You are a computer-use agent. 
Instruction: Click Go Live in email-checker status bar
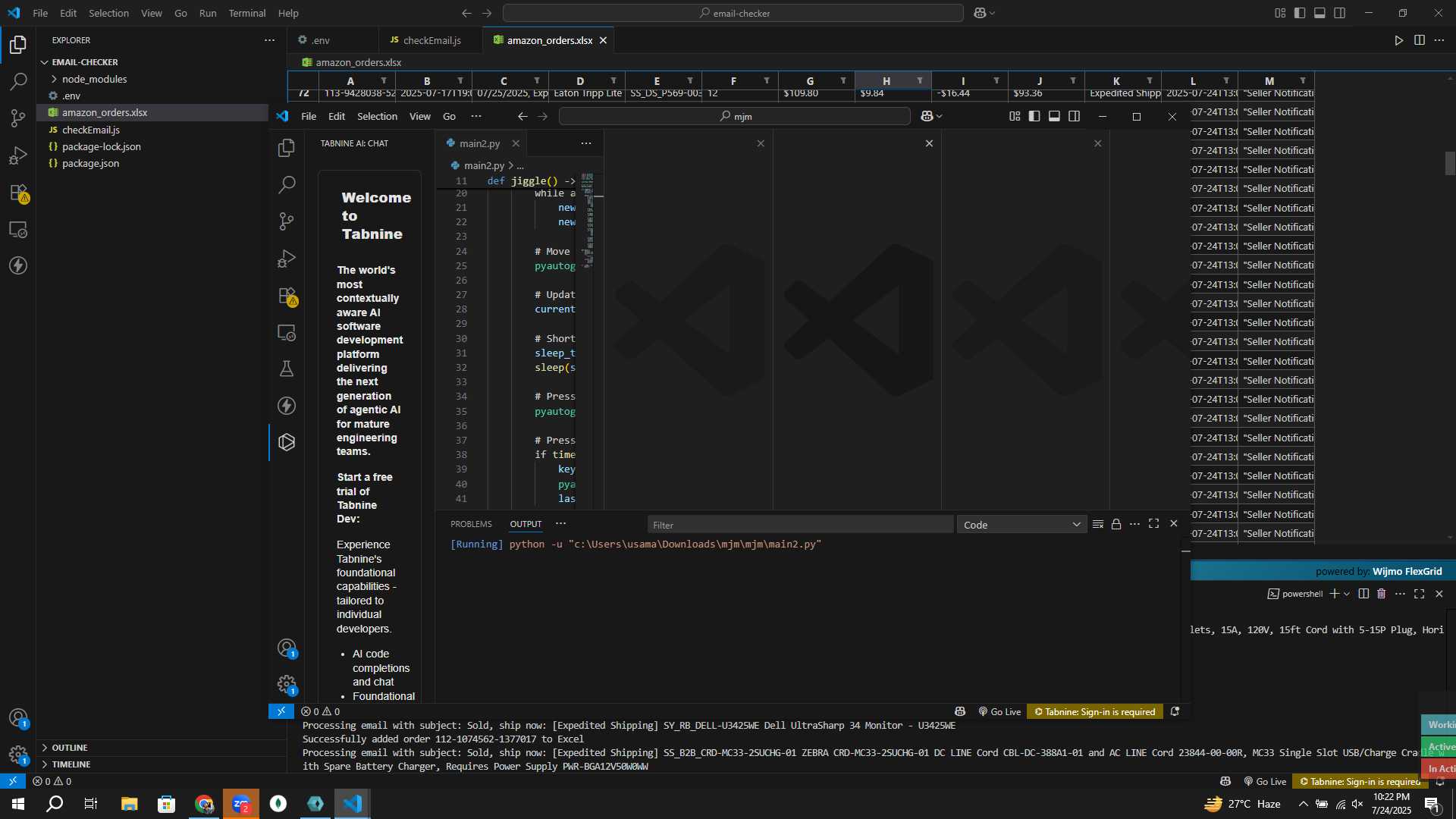click(1264, 781)
